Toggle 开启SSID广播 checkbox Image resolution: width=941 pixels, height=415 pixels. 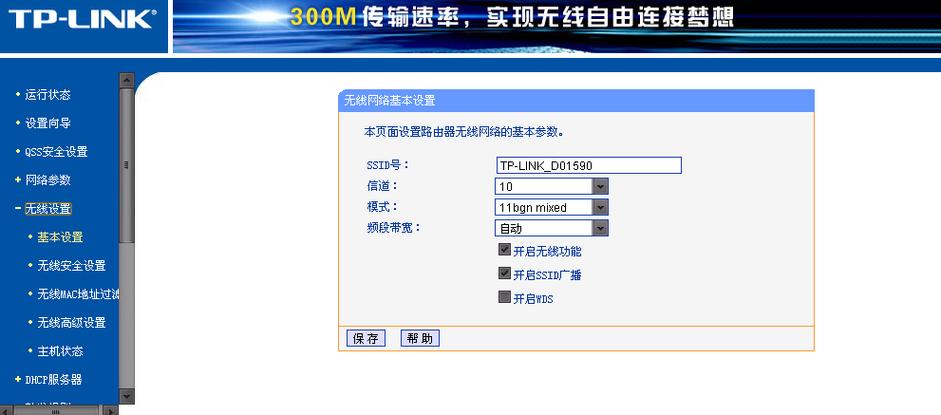pos(504,273)
